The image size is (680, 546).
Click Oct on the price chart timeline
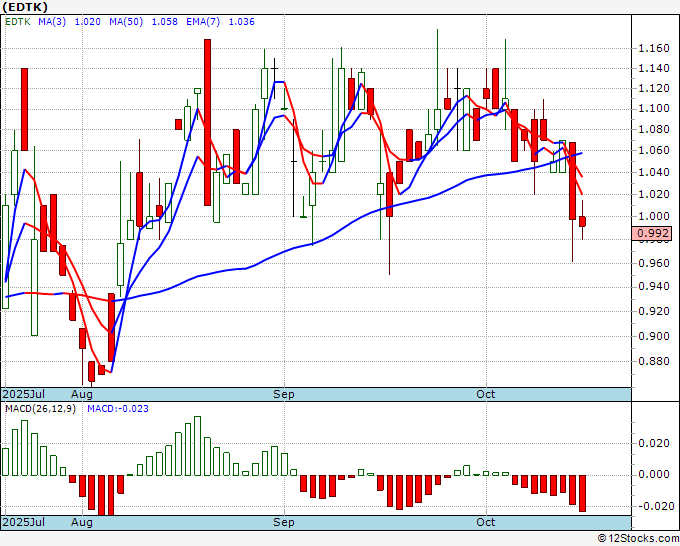(x=486, y=394)
